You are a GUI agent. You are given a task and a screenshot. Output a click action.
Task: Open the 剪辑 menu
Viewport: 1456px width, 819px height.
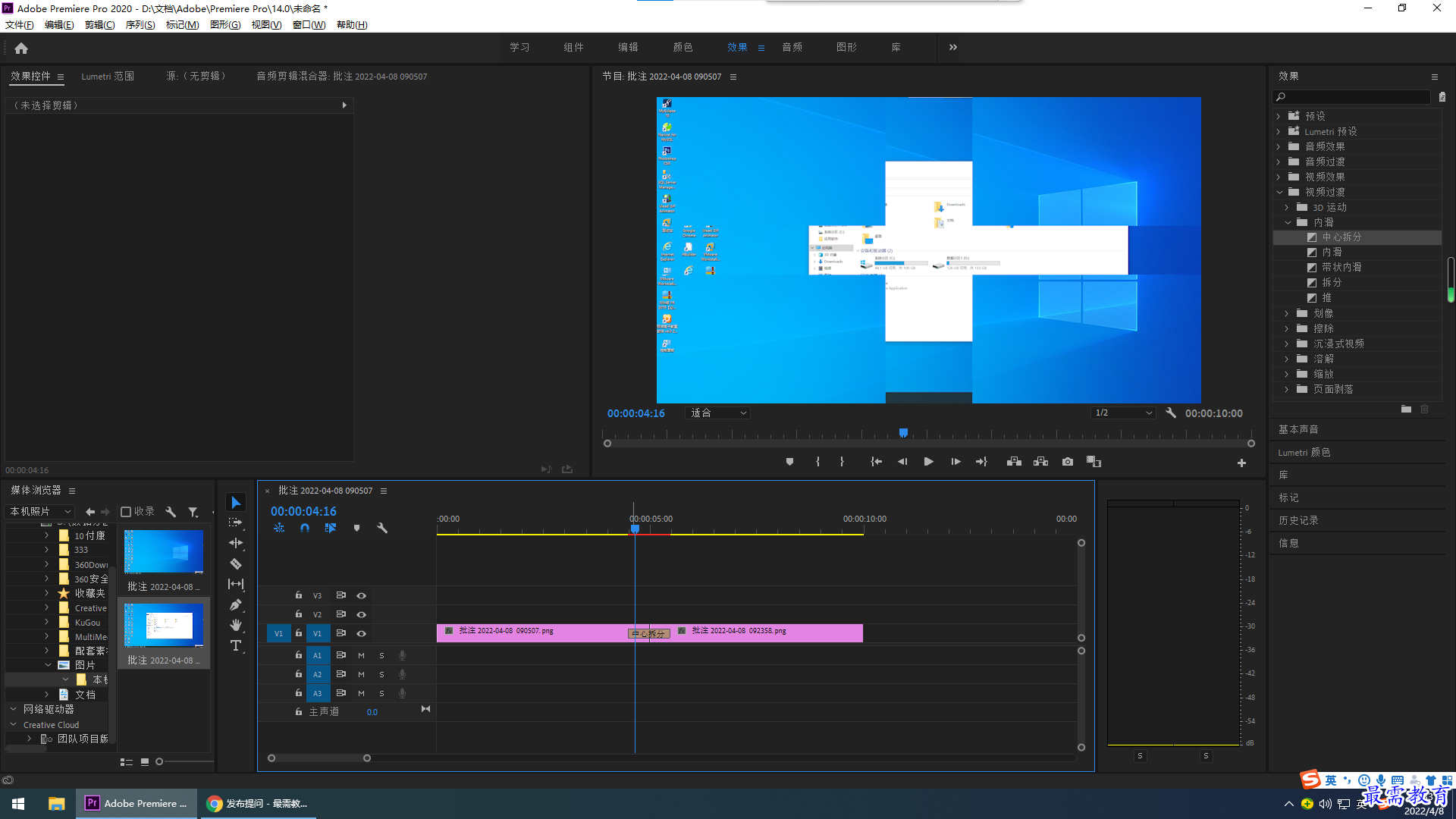point(99,25)
